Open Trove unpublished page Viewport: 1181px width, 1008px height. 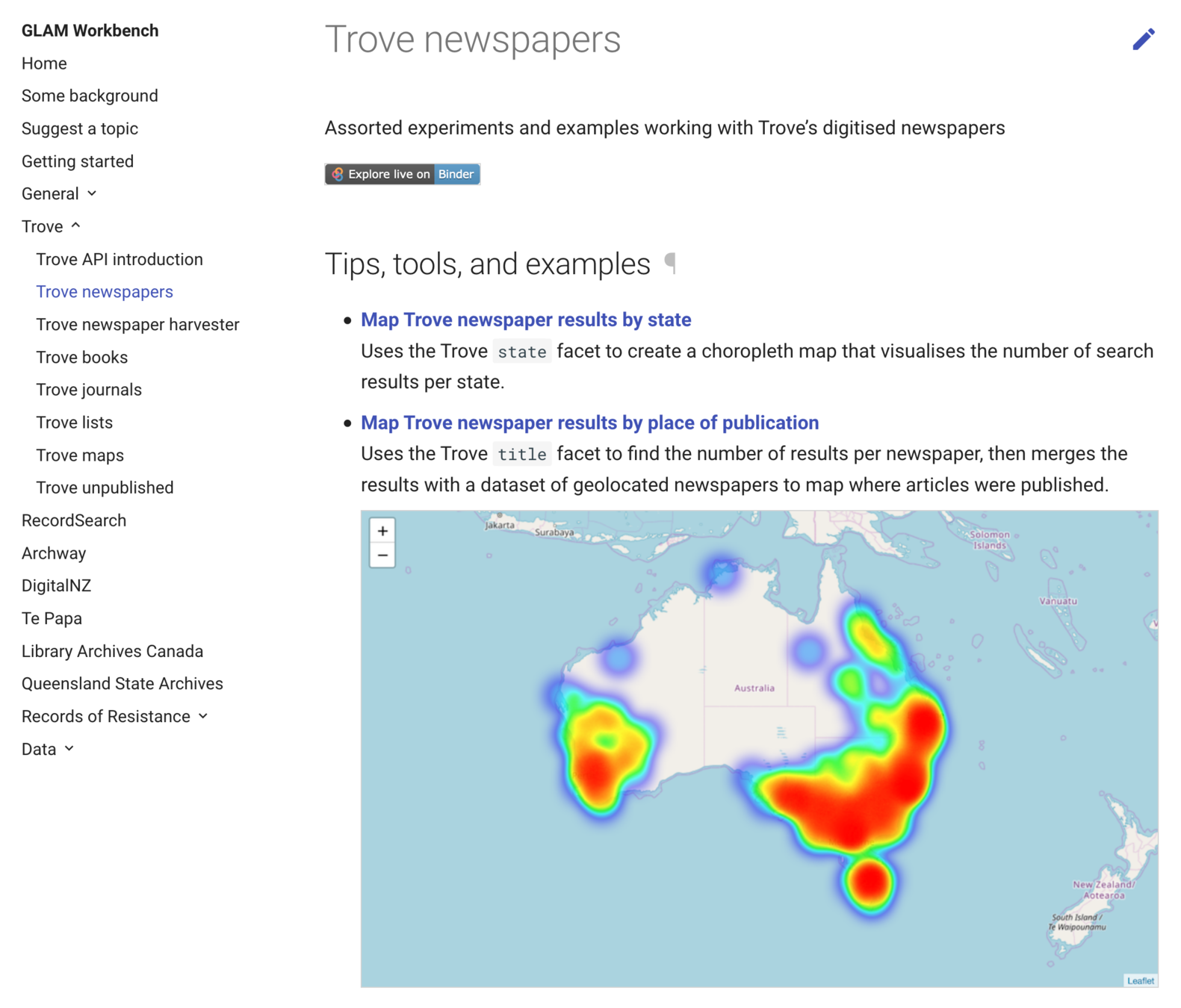[x=105, y=488]
